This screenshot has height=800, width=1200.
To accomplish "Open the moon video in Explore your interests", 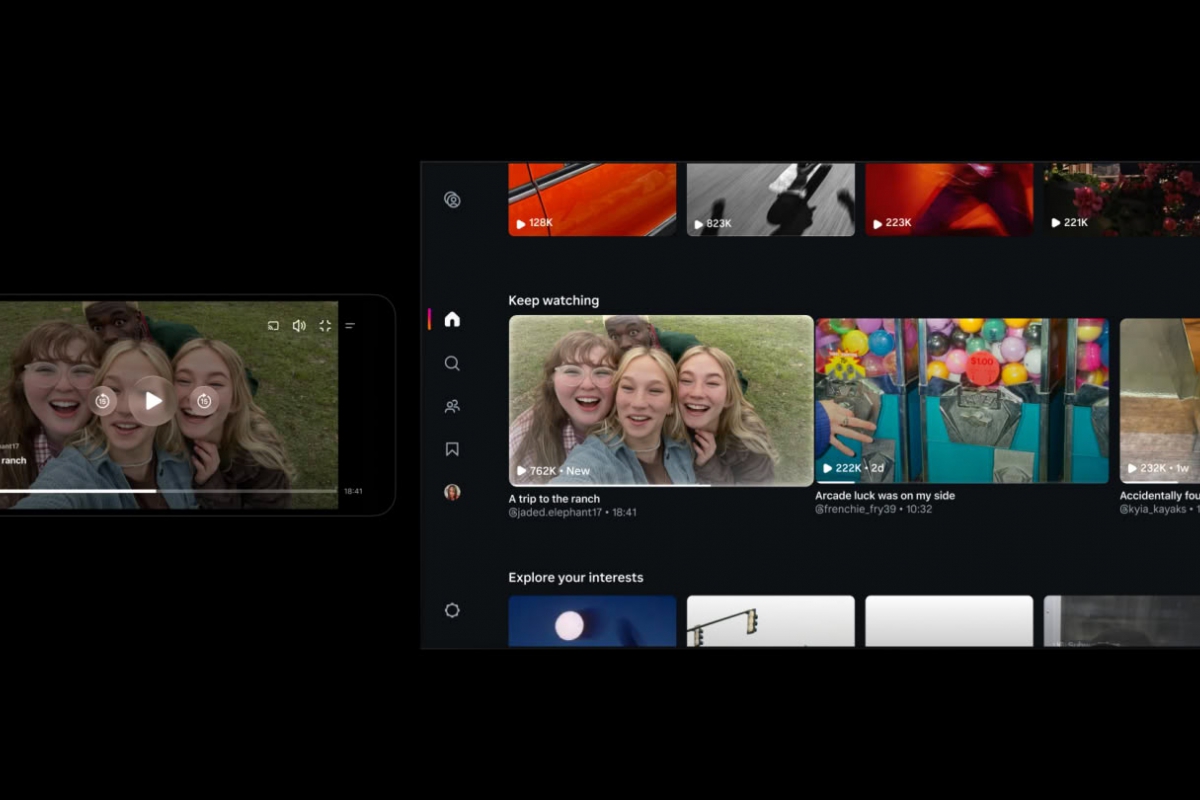I will tap(592, 622).
